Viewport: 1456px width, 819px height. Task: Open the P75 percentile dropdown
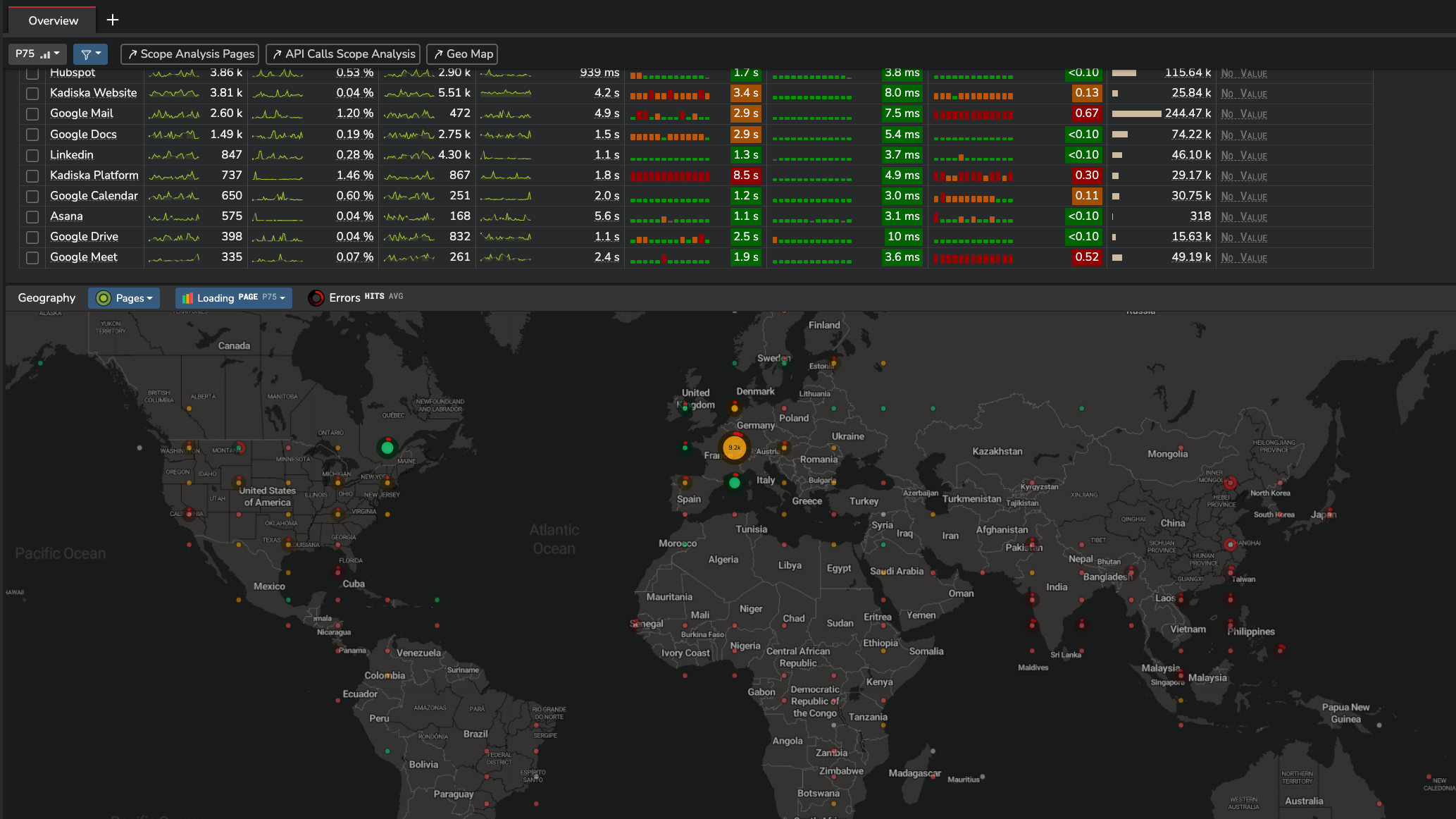(37, 54)
